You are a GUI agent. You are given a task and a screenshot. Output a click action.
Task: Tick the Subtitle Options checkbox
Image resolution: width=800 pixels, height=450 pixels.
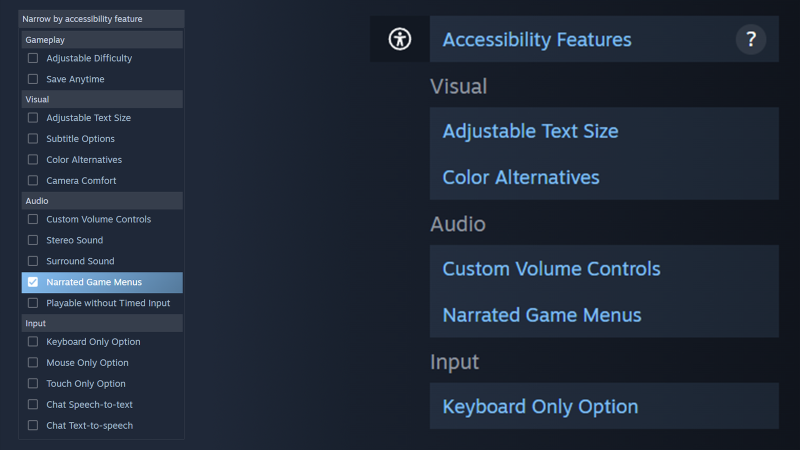tap(33, 139)
